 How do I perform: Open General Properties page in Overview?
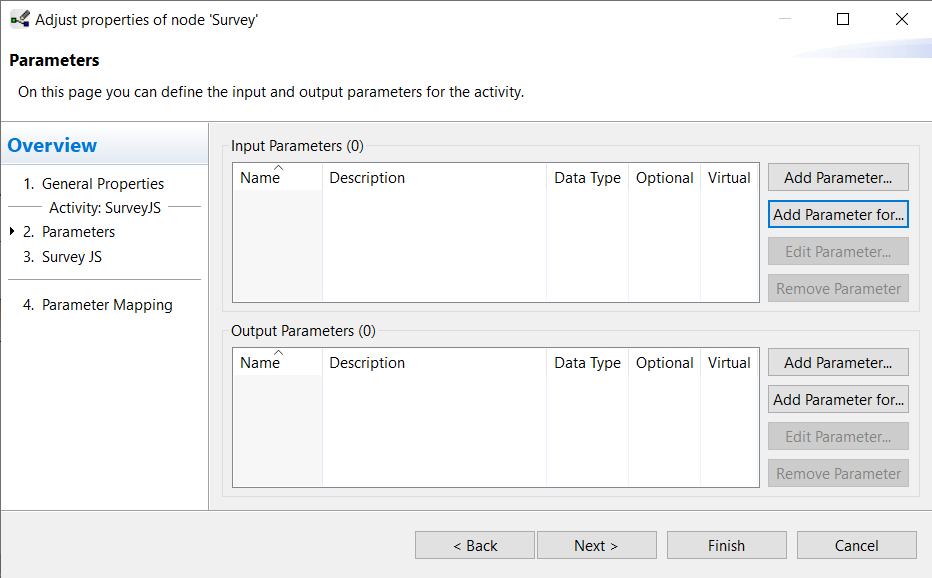pos(102,184)
